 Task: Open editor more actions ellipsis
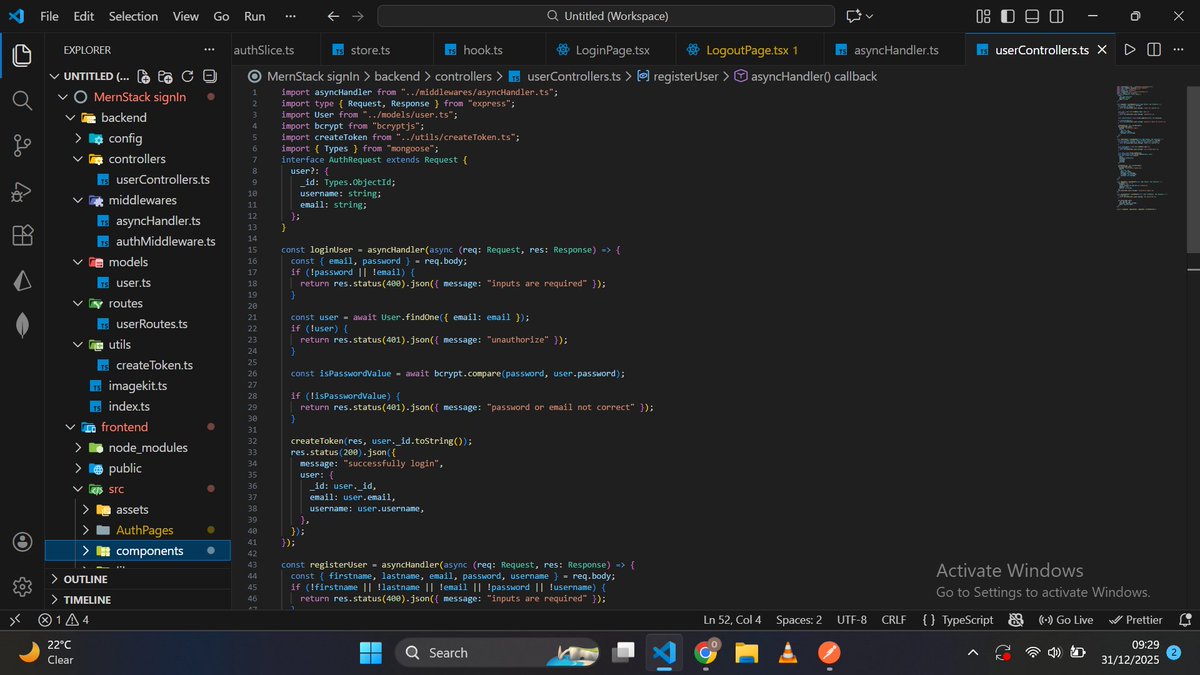coord(1179,50)
